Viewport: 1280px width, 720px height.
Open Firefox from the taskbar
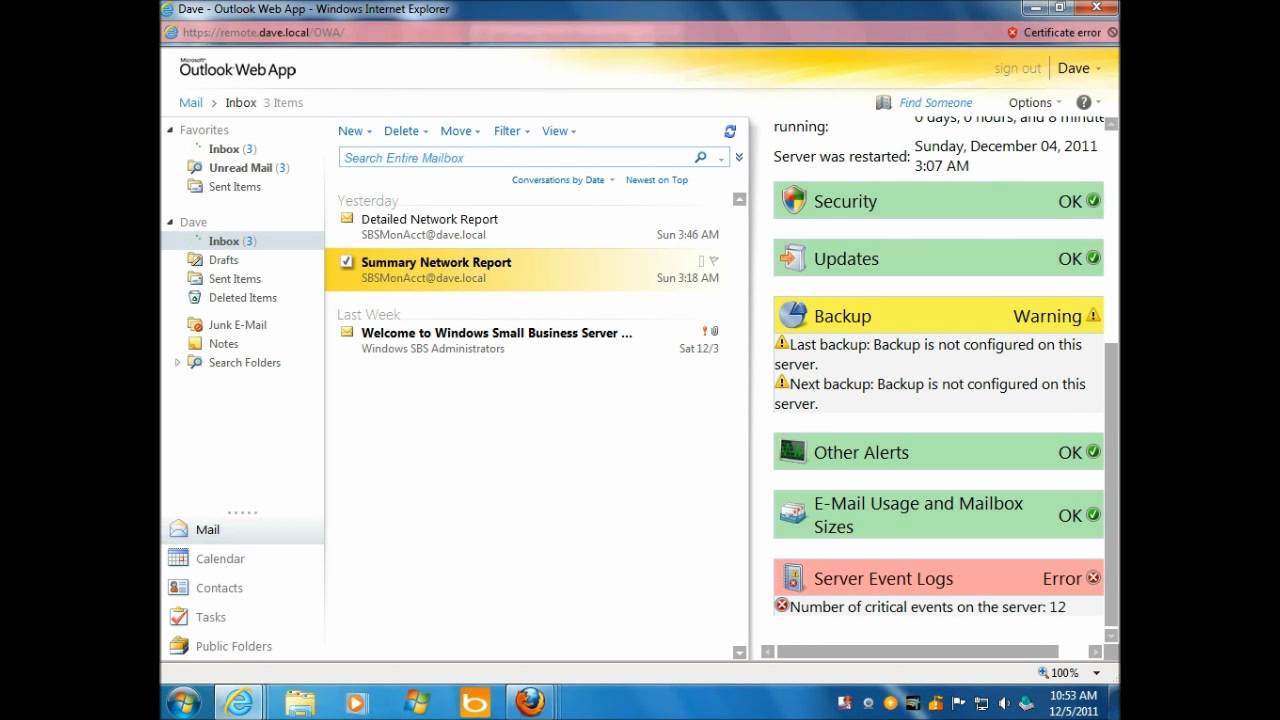point(530,702)
